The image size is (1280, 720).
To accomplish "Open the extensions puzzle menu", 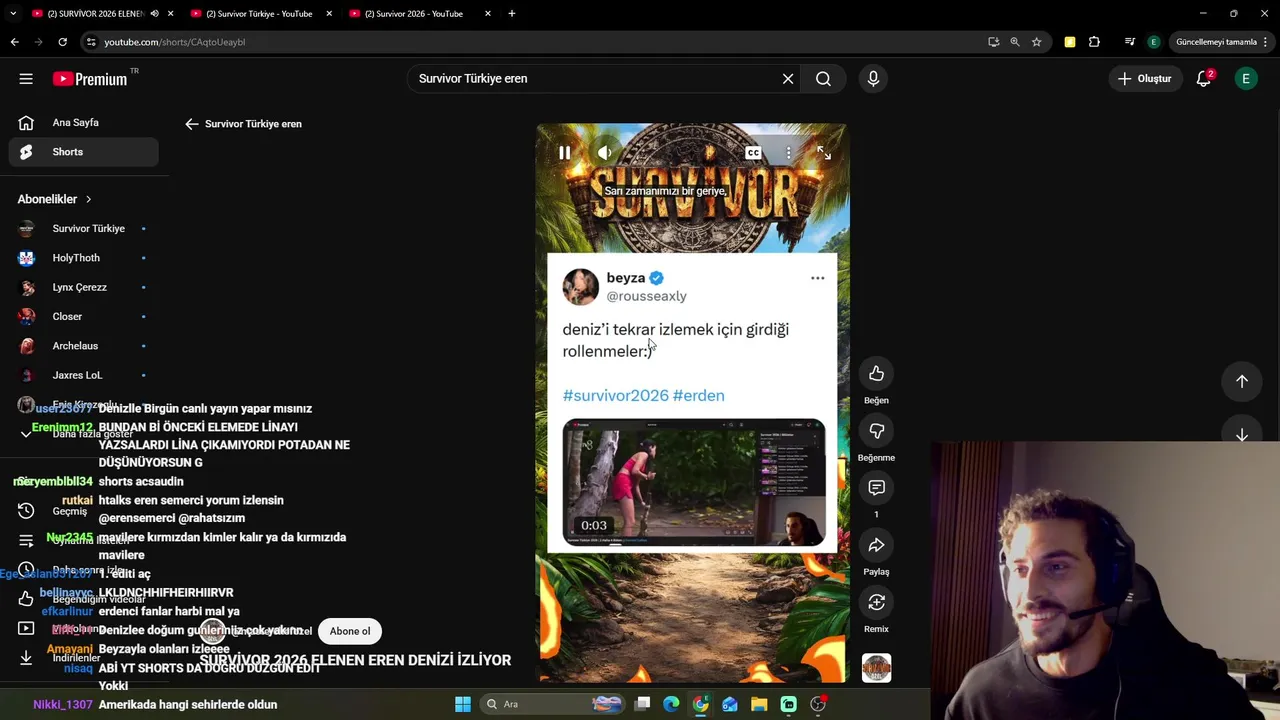I will tap(1094, 42).
